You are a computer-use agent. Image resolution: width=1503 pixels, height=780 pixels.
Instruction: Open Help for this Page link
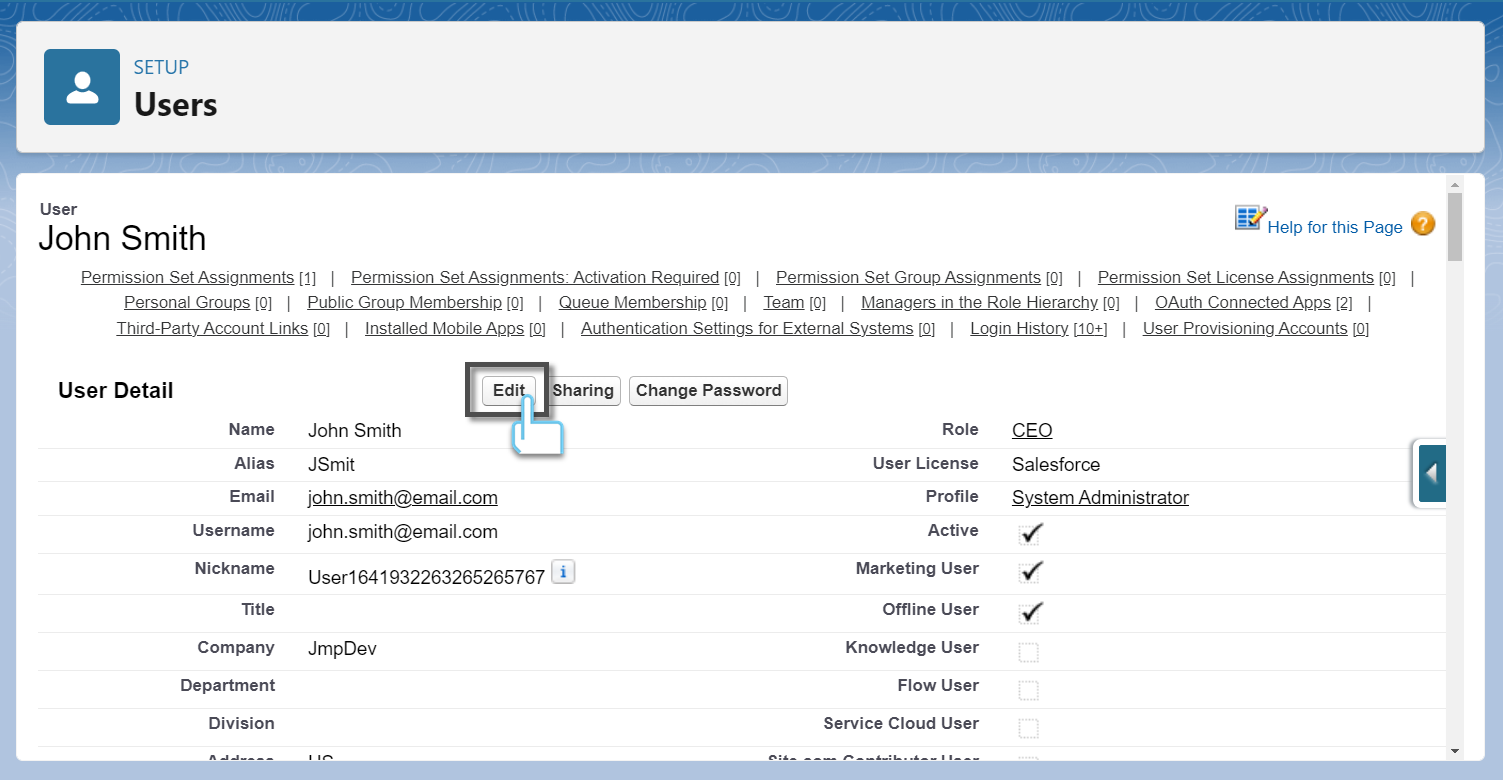1334,228
